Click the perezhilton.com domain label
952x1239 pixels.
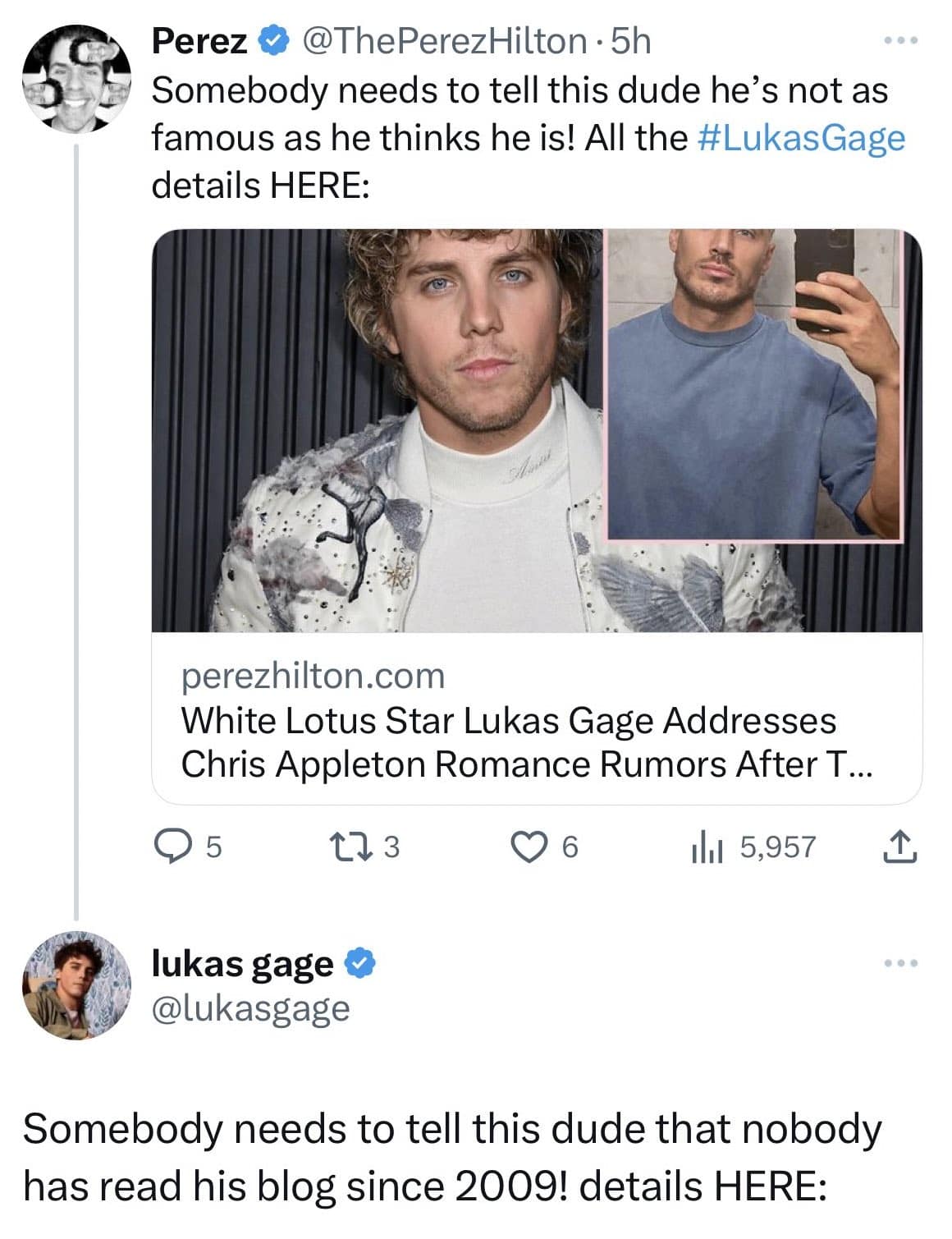313,676
